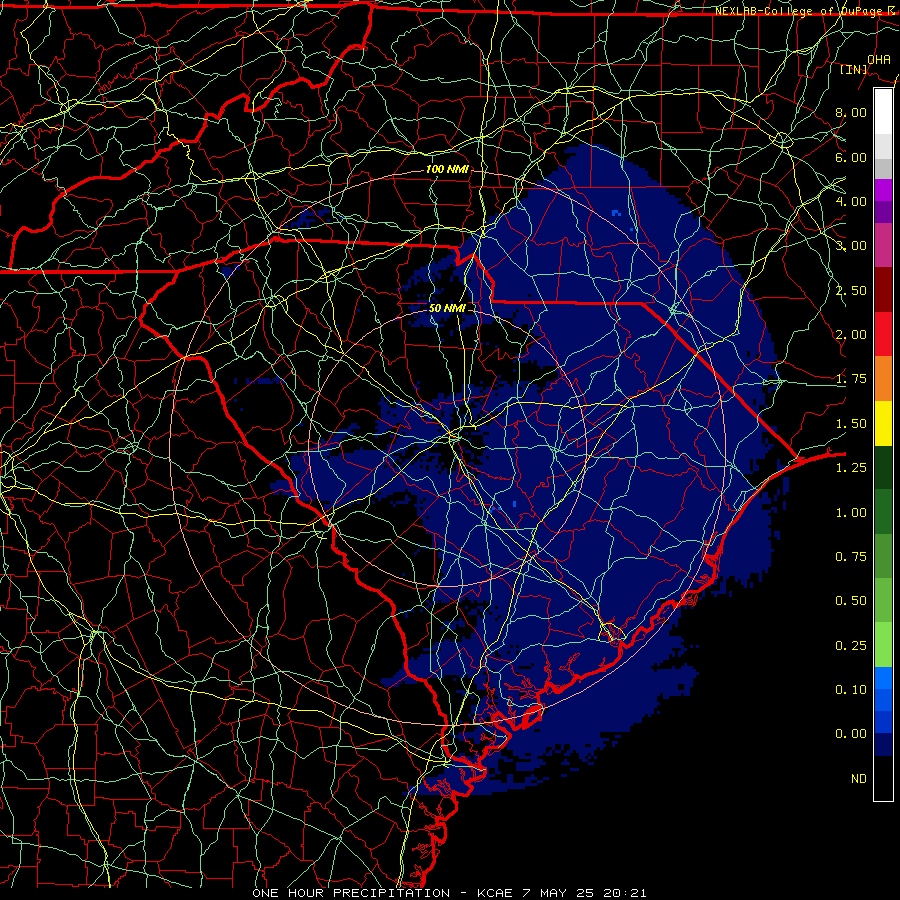This screenshot has height=900, width=900.
Task: Click the "4.00" legend value
Action: [x=851, y=201]
